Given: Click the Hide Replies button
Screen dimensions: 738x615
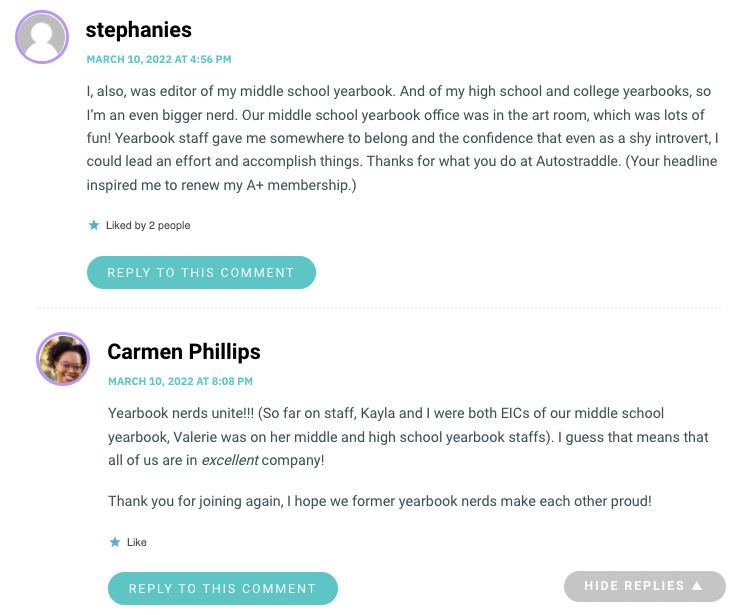Looking at the screenshot, I should [645, 586].
